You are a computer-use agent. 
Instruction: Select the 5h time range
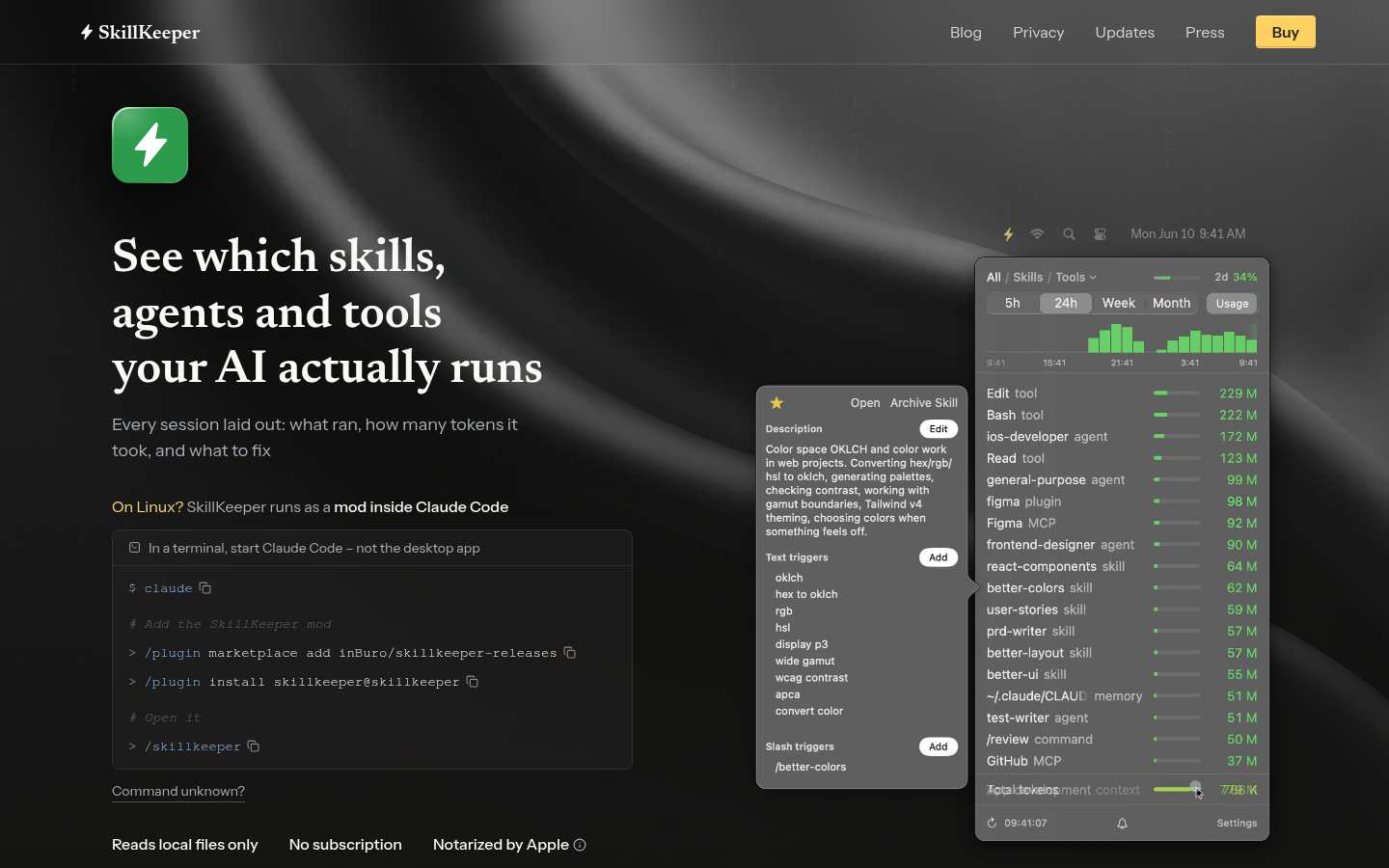(1013, 303)
